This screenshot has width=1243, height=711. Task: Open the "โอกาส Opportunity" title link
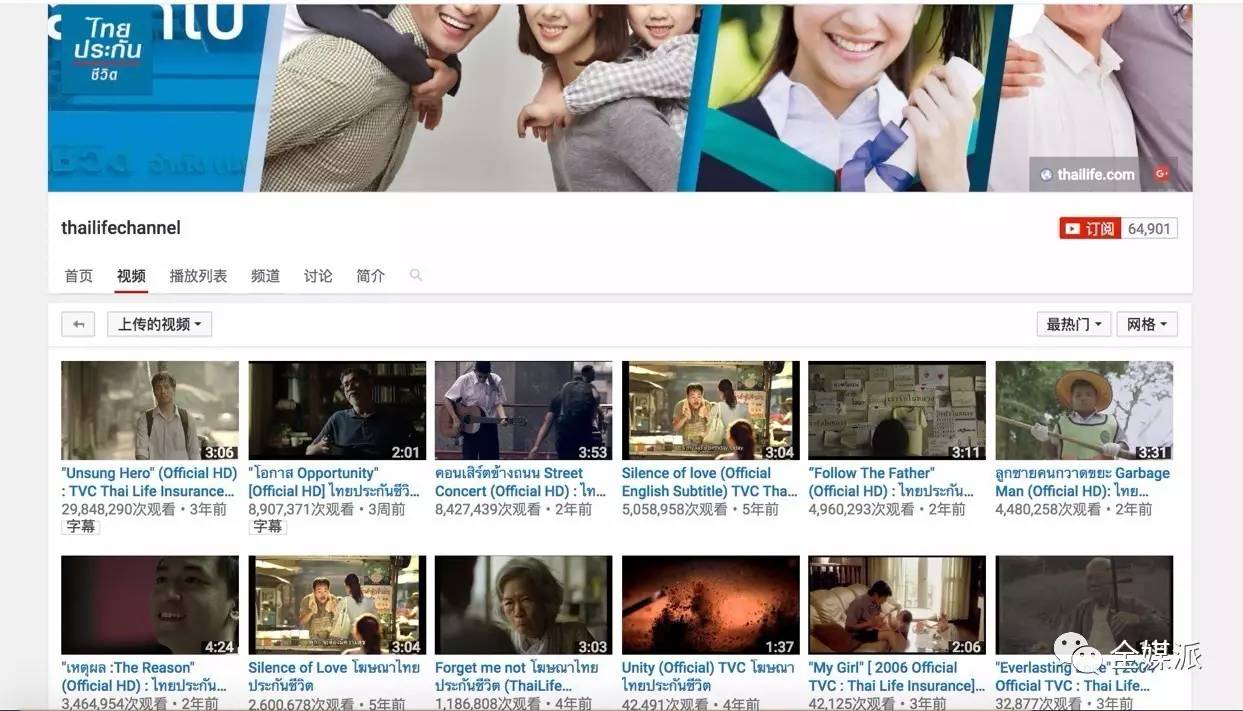336,482
